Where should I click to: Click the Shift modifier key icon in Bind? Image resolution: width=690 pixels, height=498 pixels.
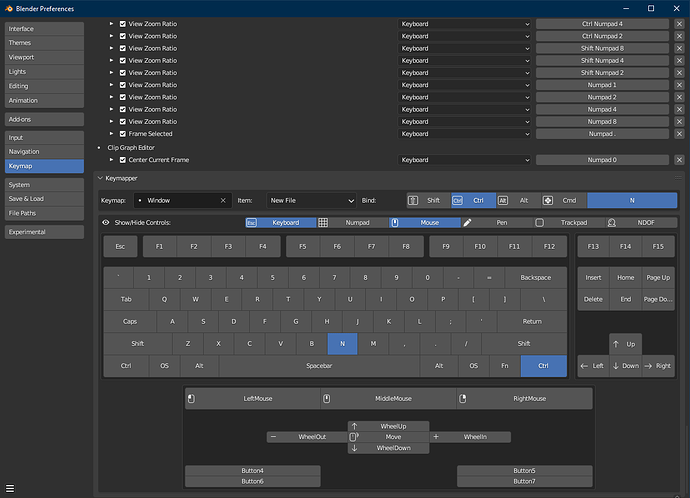click(x=413, y=201)
